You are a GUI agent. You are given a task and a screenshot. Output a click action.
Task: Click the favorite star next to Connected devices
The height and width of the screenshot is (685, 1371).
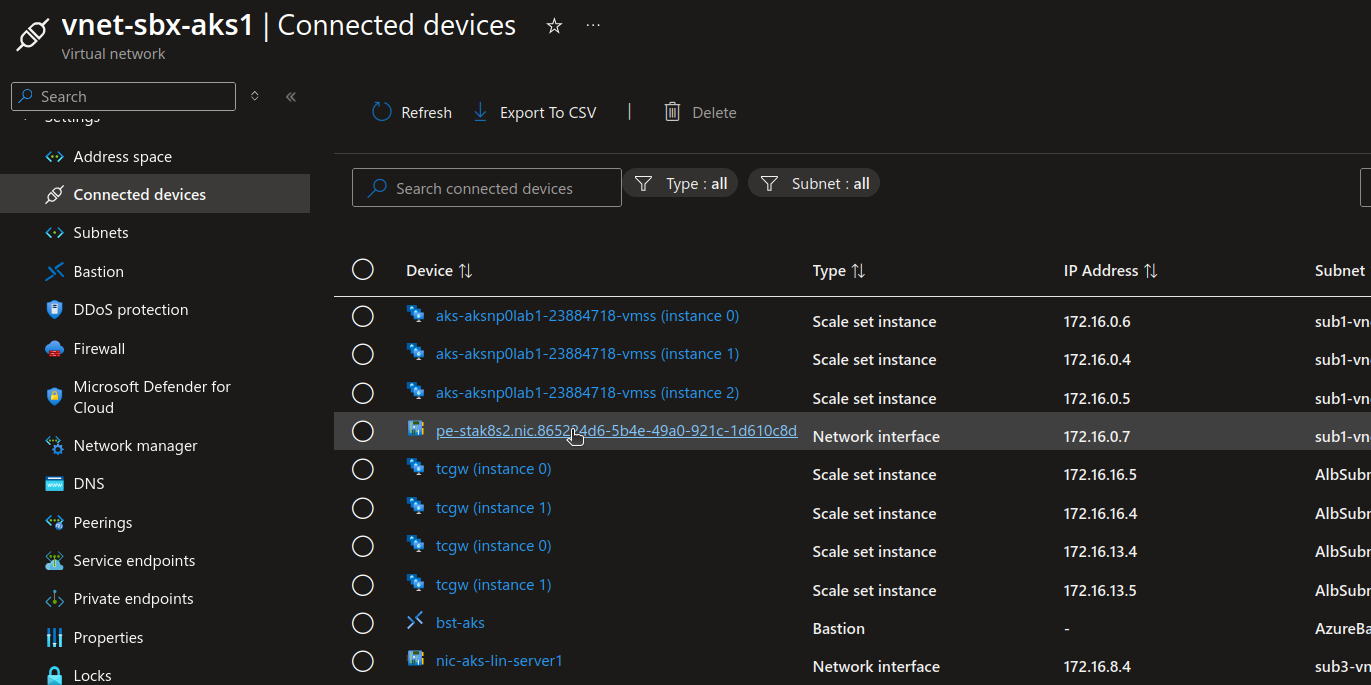[x=554, y=26]
